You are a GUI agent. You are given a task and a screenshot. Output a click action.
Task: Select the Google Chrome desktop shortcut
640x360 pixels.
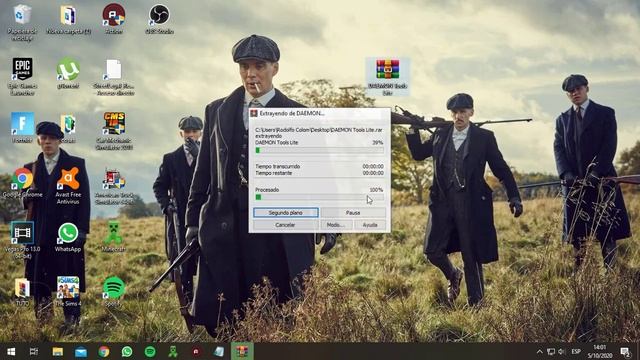tap(22, 182)
